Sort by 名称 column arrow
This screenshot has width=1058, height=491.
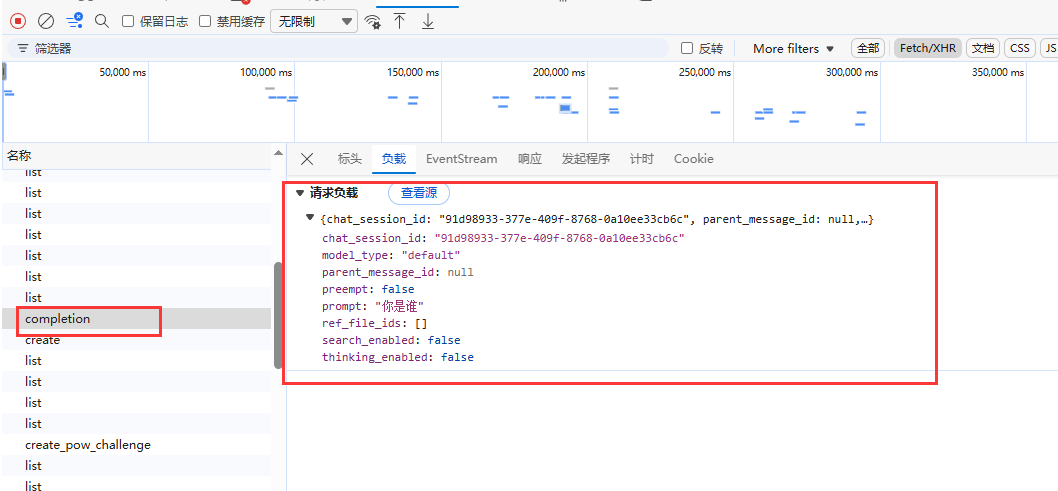278,153
